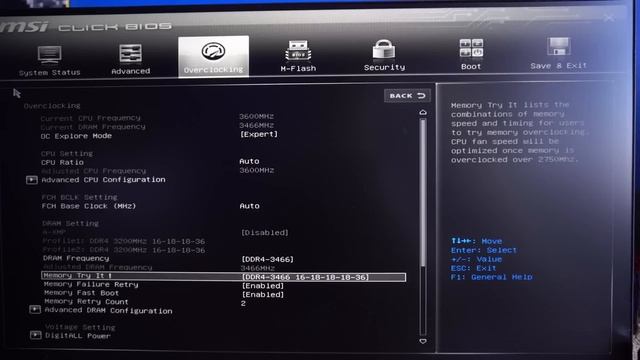This screenshot has width=640, height=360.
Task: Click the arrow icon beside Advanced DRAM Configuration
Action: pyautogui.click(x=35, y=310)
